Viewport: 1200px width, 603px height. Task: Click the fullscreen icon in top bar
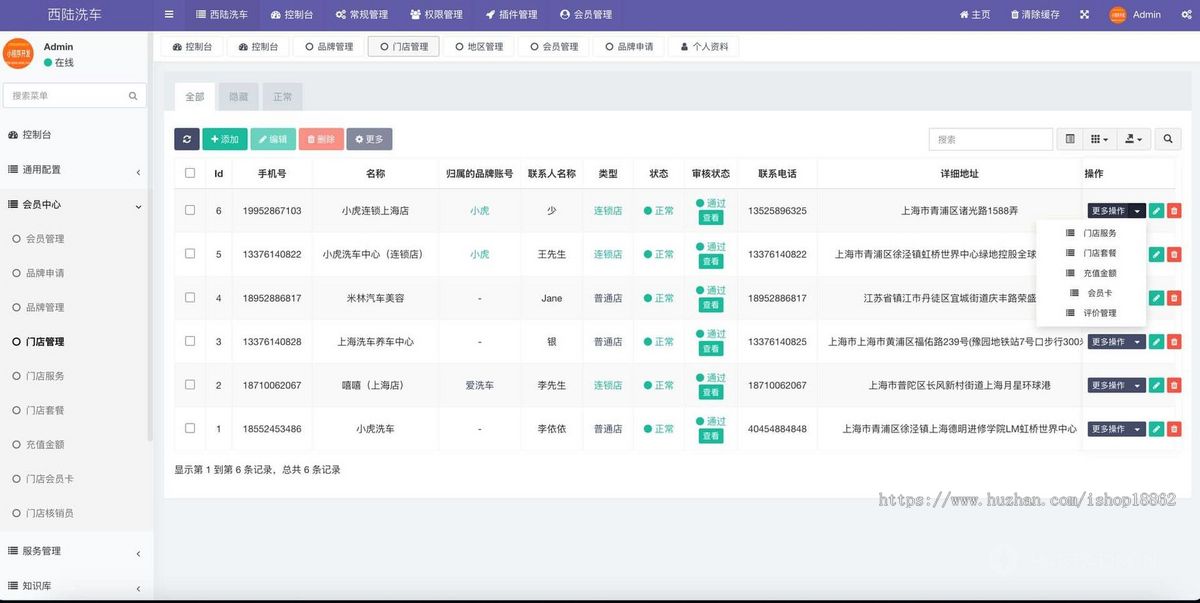1084,14
